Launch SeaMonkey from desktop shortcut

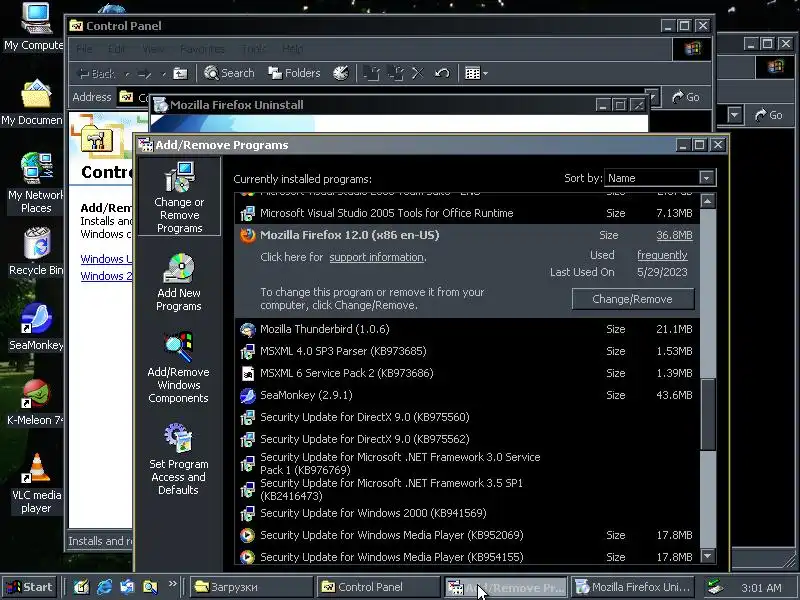(36, 327)
